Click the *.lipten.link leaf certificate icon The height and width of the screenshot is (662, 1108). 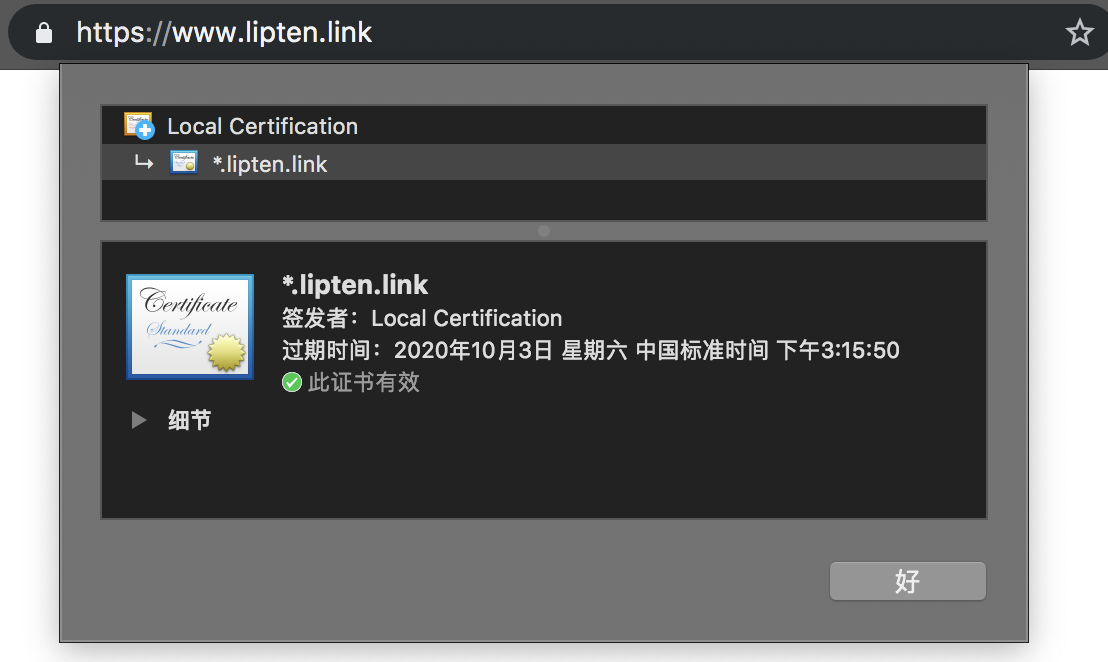(184, 162)
